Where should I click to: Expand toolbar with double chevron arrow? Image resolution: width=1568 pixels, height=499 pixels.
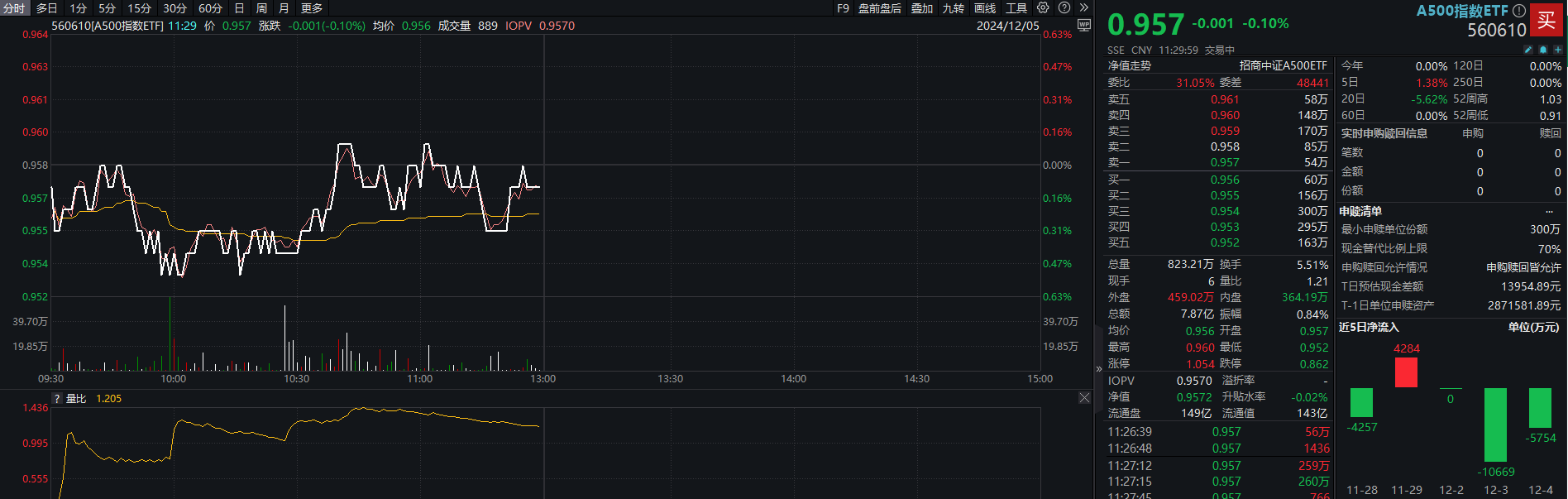click(1083, 7)
